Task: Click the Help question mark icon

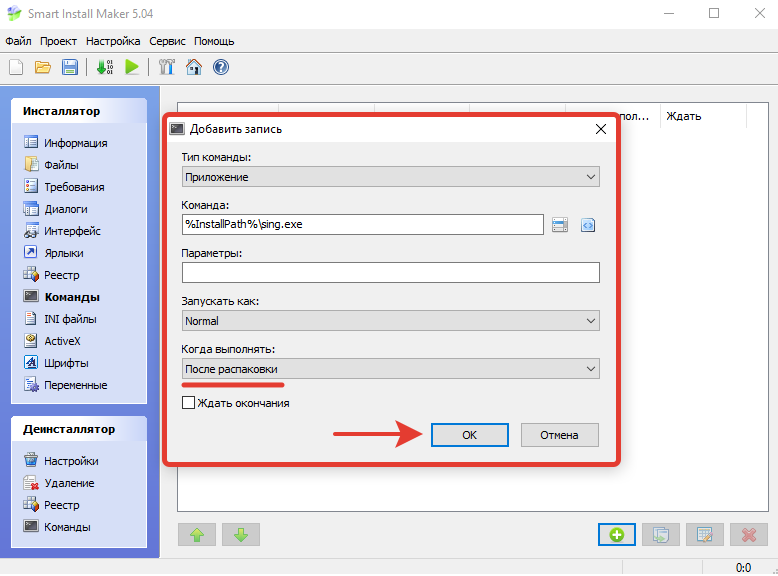Action: (x=221, y=67)
